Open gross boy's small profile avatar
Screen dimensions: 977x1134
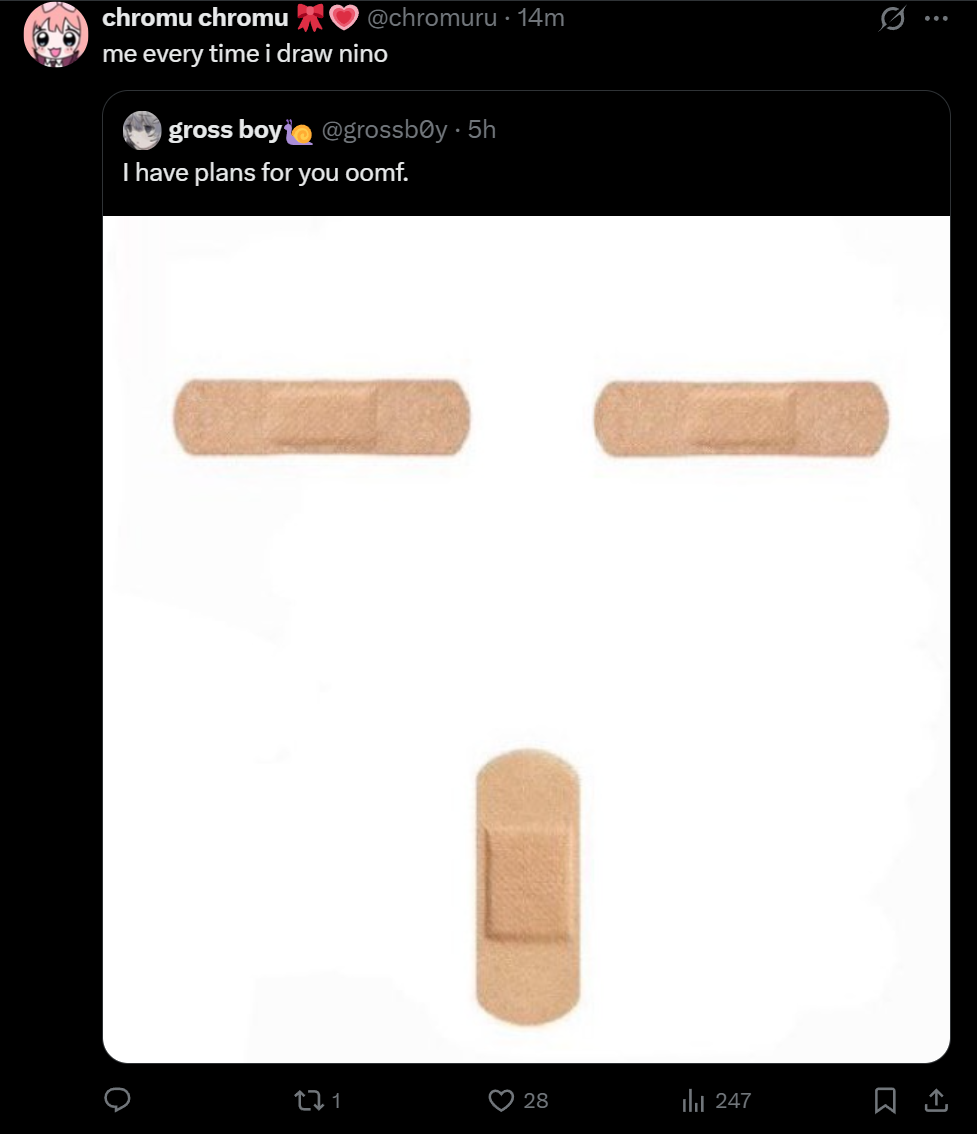pyautogui.click(x=142, y=130)
